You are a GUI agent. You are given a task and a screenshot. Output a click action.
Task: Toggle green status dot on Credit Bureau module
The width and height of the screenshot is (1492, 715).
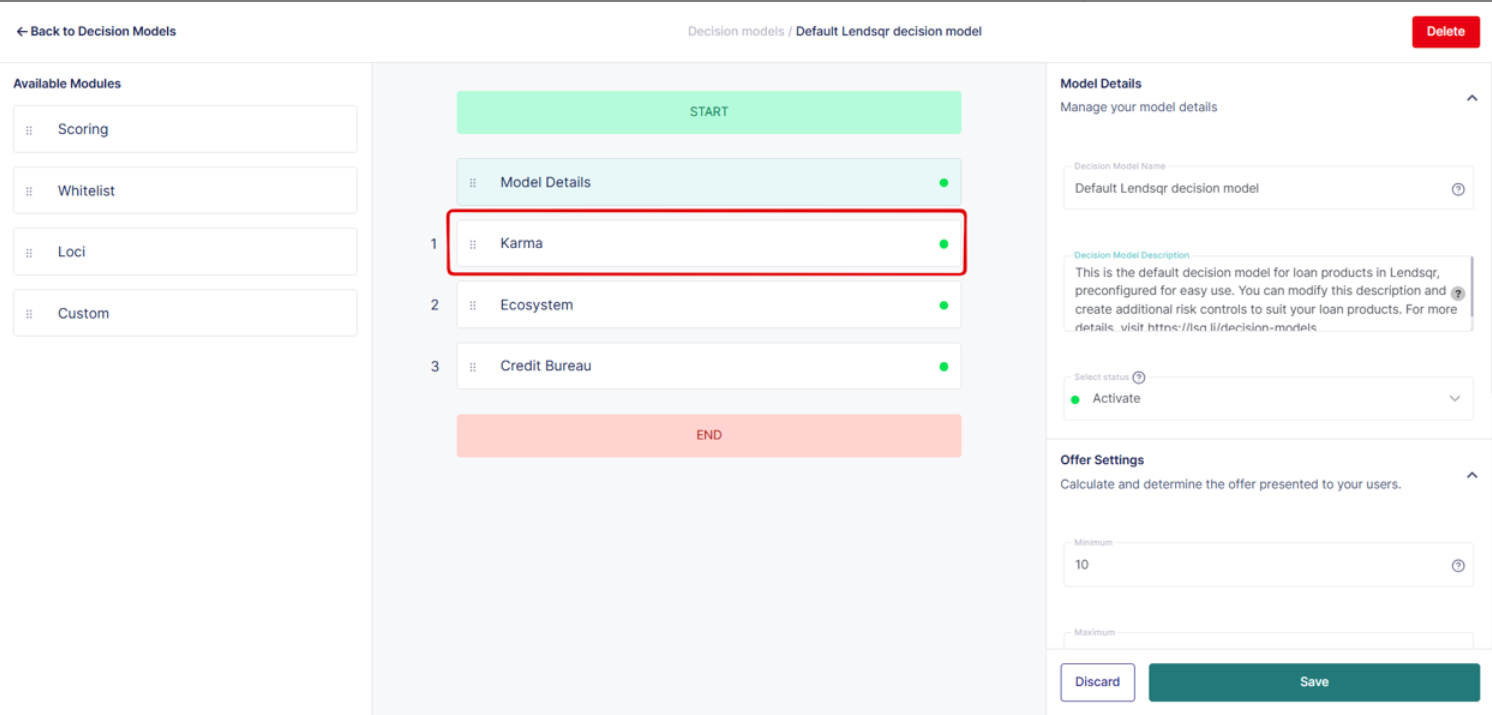943,367
